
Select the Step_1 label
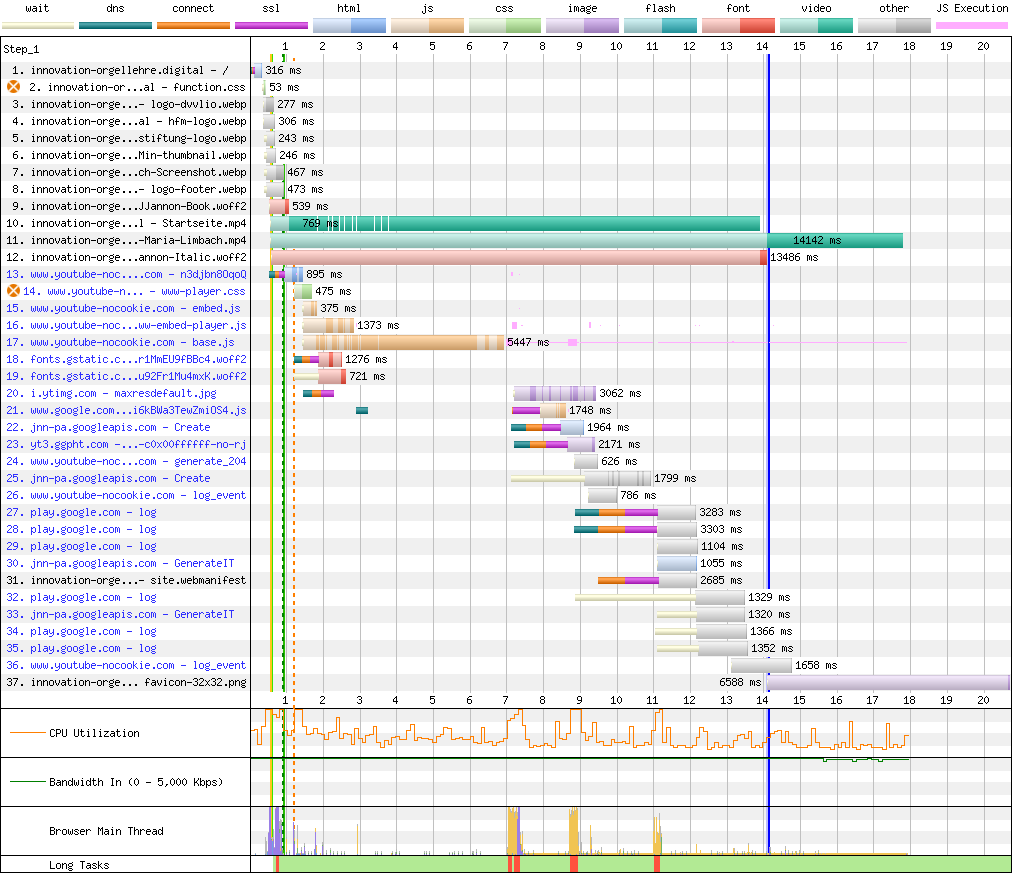21,49
